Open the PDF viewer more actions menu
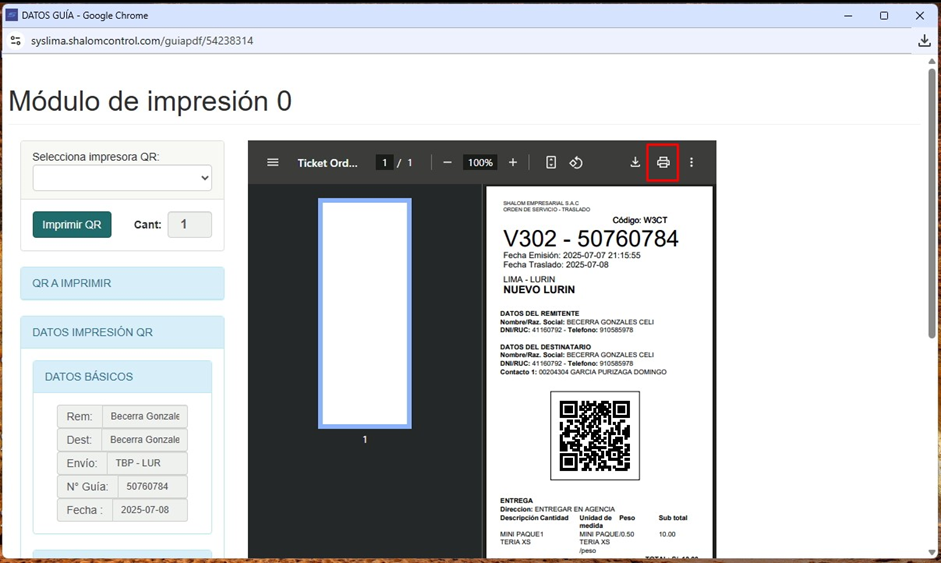941x563 pixels. (x=691, y=163)
